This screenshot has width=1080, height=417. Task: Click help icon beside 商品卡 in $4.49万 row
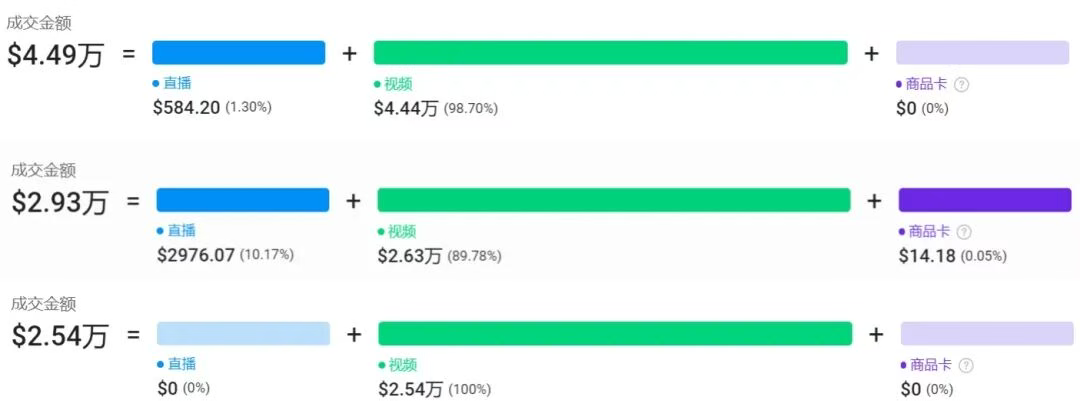(962, 85)
